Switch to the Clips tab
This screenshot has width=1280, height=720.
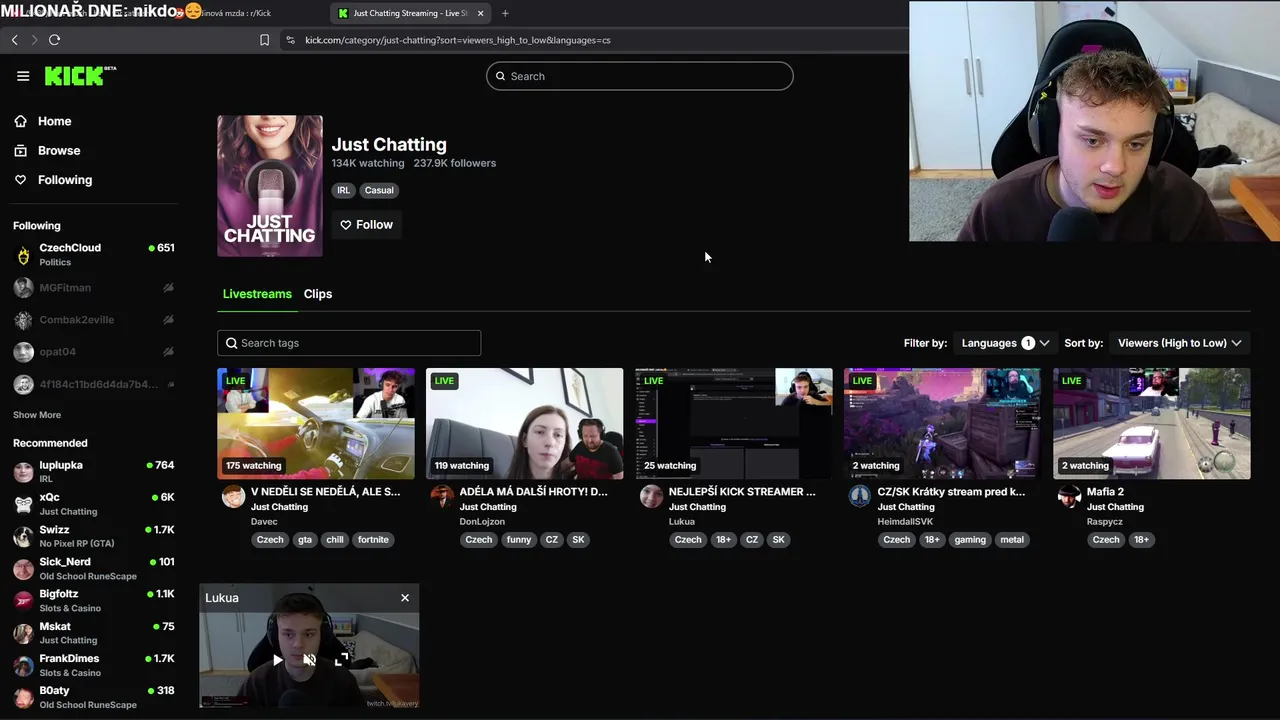[318, 294]
